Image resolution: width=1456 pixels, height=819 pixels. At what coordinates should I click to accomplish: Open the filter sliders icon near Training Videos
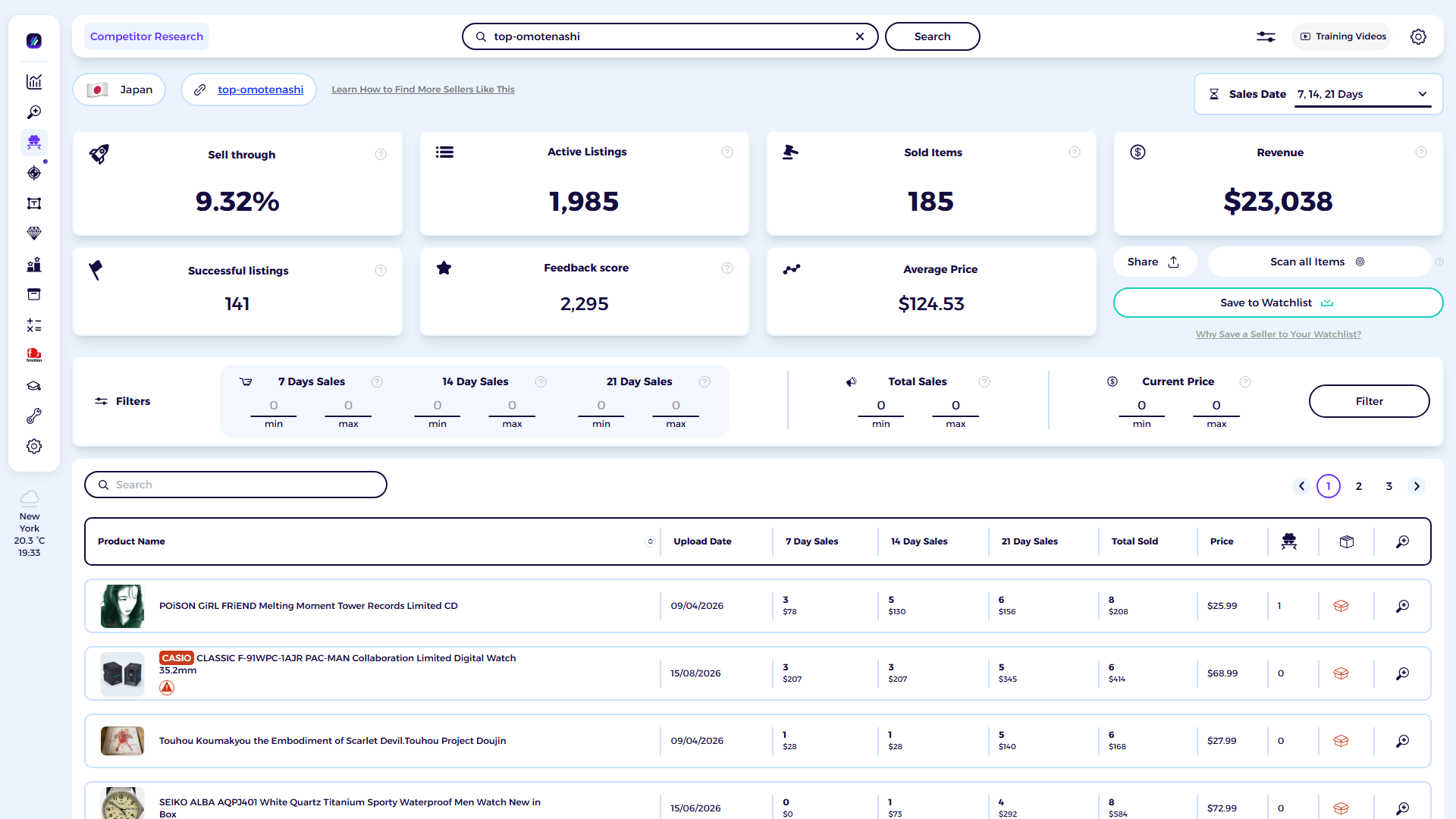1266,36
